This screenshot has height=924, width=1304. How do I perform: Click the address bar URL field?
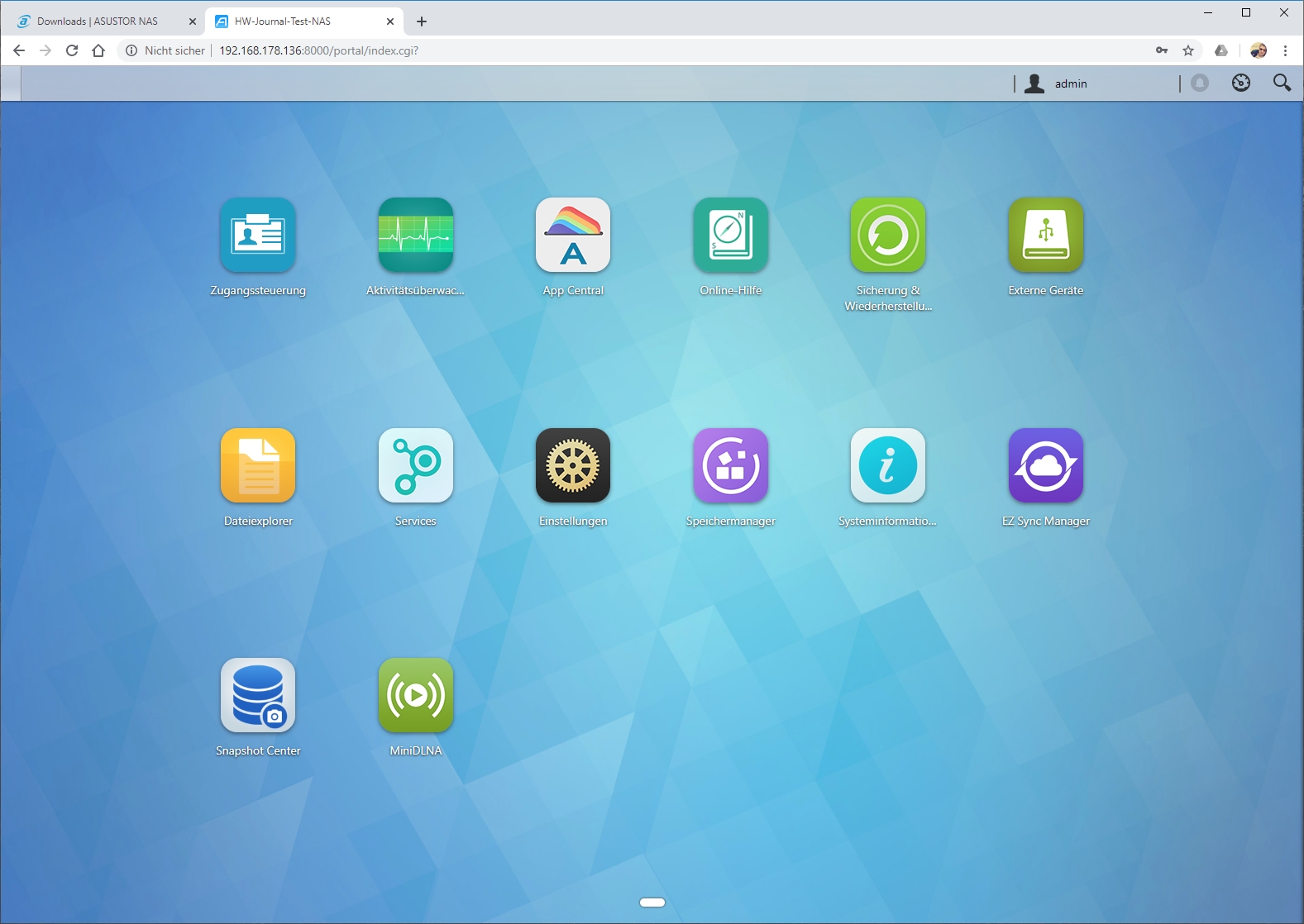point(662,50)
